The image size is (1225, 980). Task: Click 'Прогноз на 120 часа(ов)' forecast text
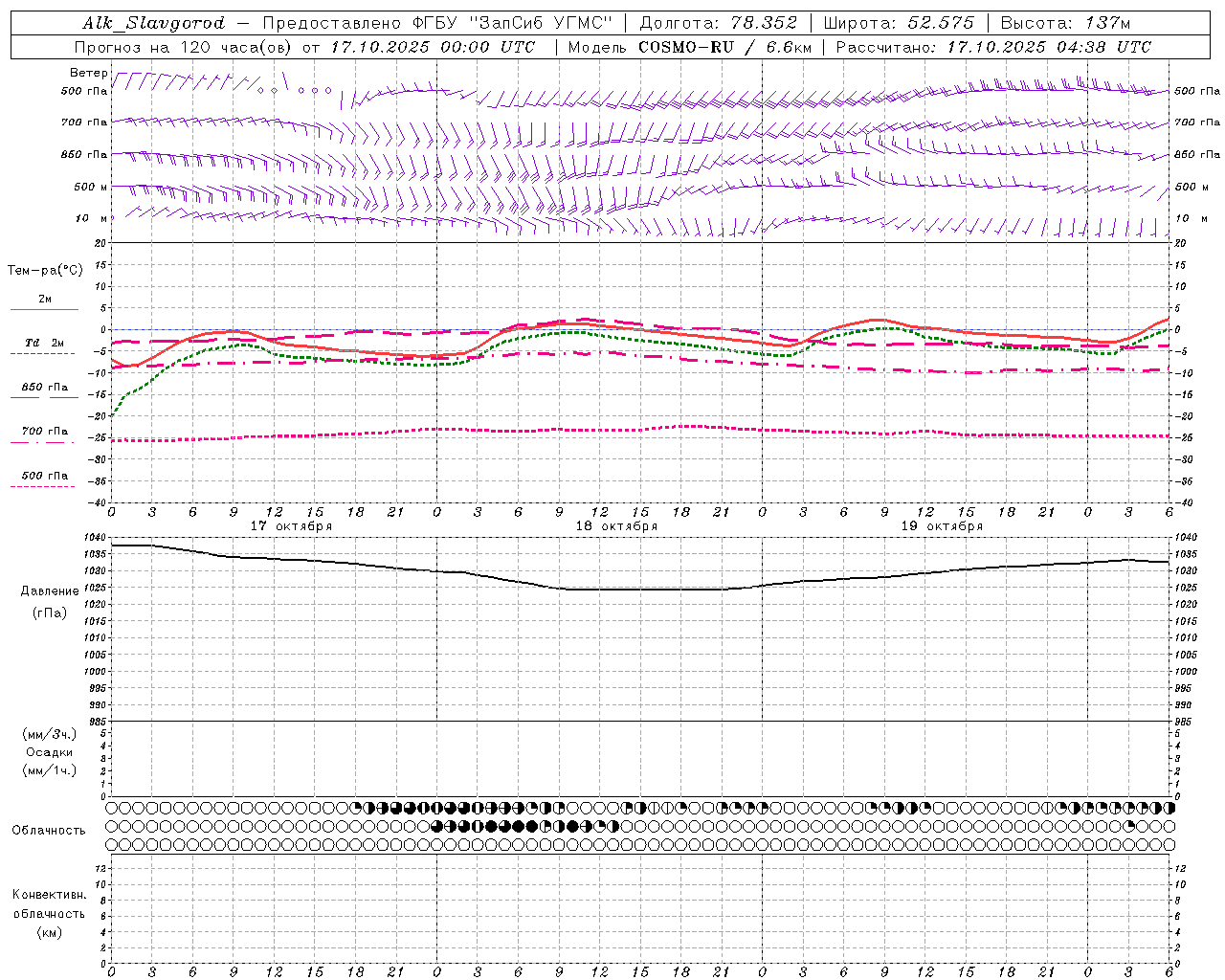pos(185,47)
